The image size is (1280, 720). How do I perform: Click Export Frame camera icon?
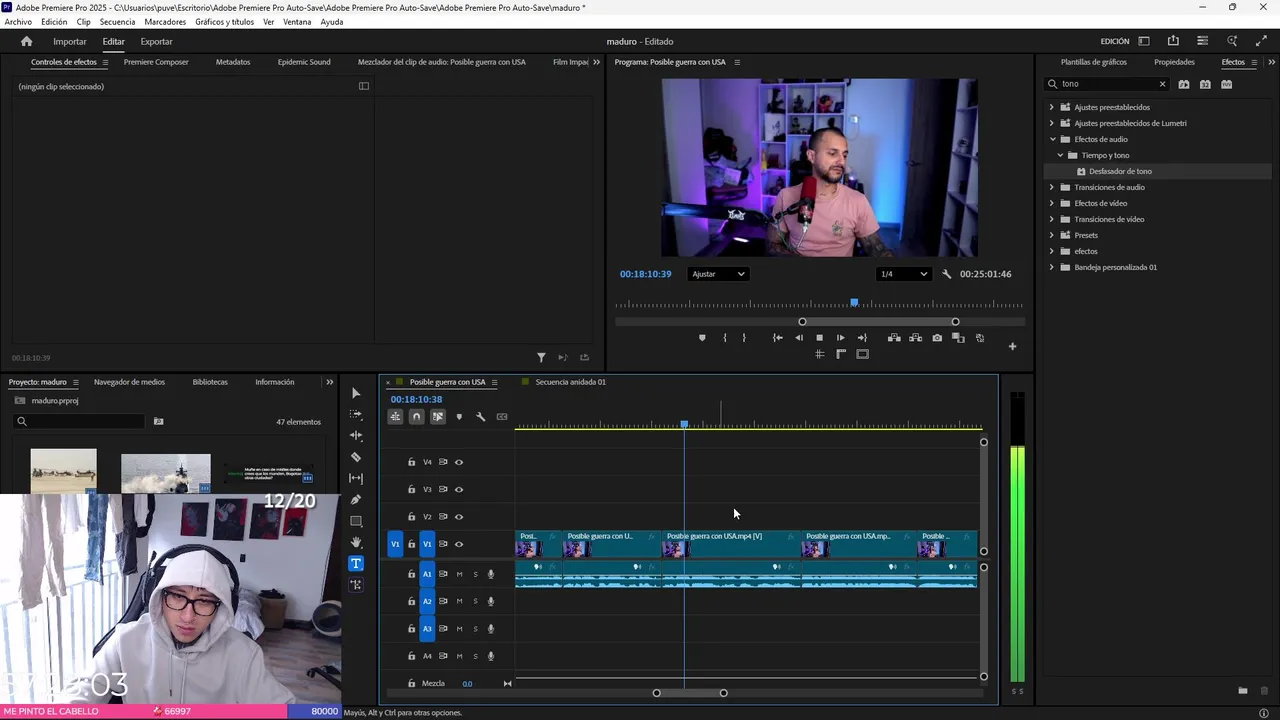937,338
